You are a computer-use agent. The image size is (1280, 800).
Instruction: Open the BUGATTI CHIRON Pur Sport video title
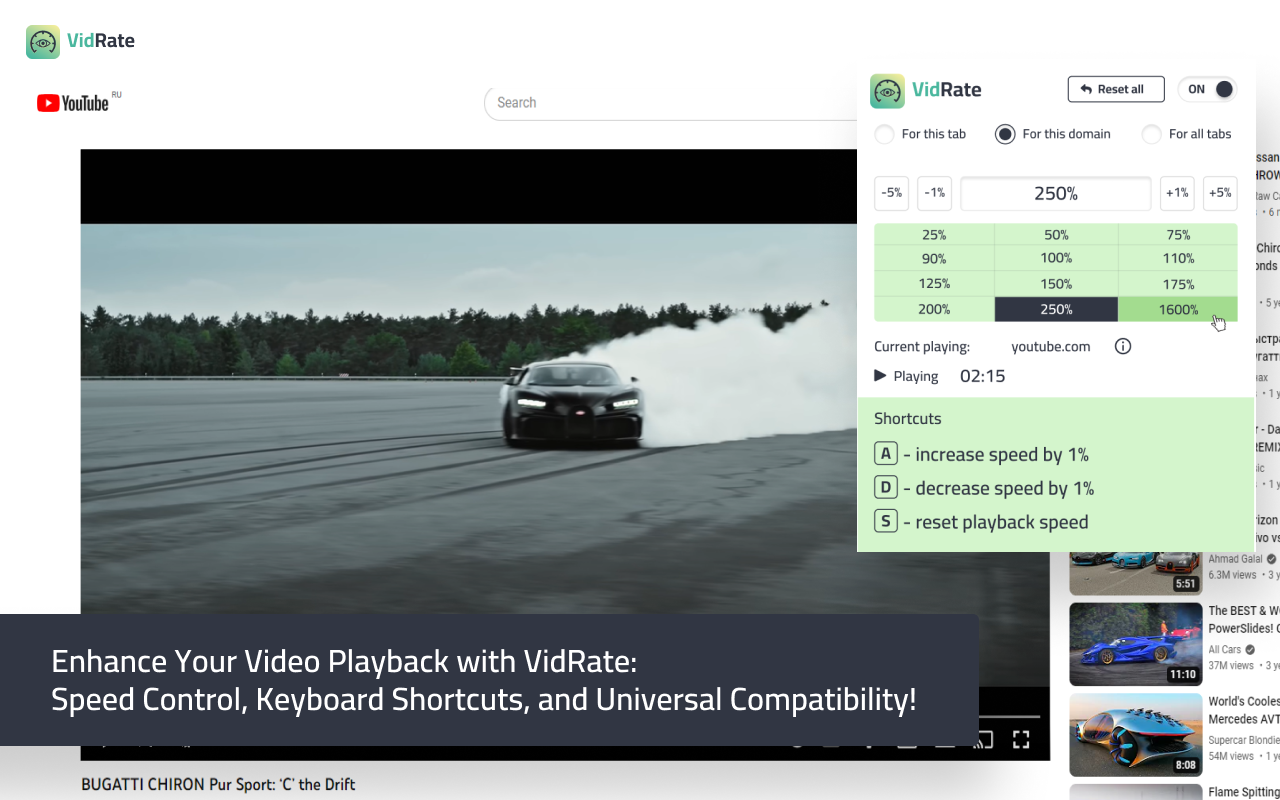pyautogui.click(x=219, y=784)
